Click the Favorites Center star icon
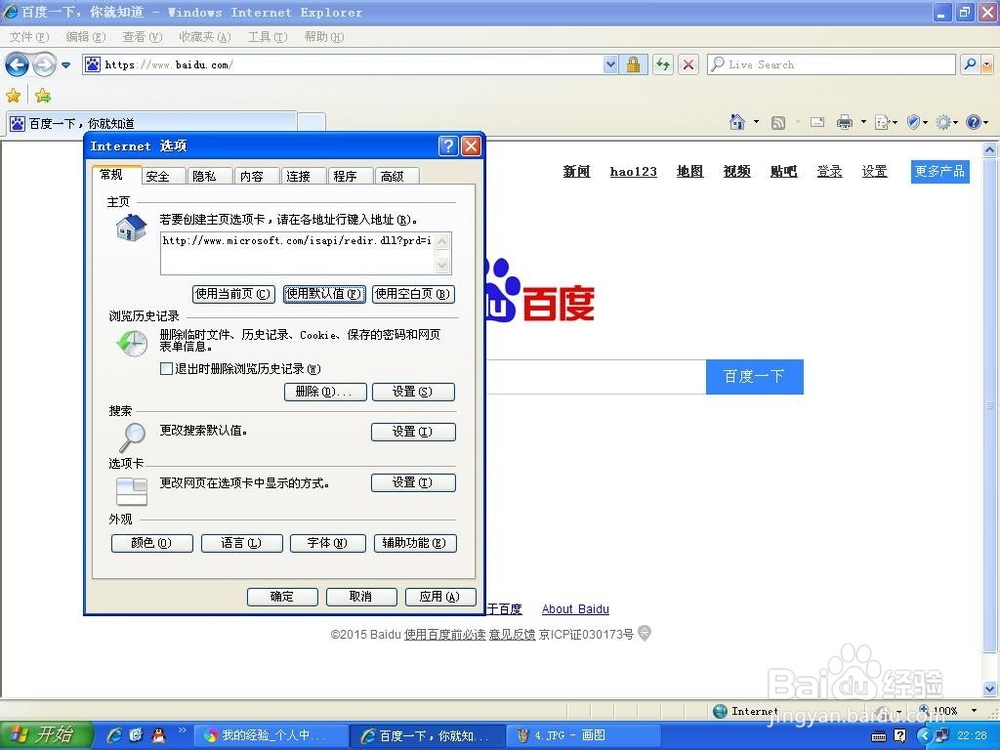This screenshot has height=750, width=1000. (13, 96)
